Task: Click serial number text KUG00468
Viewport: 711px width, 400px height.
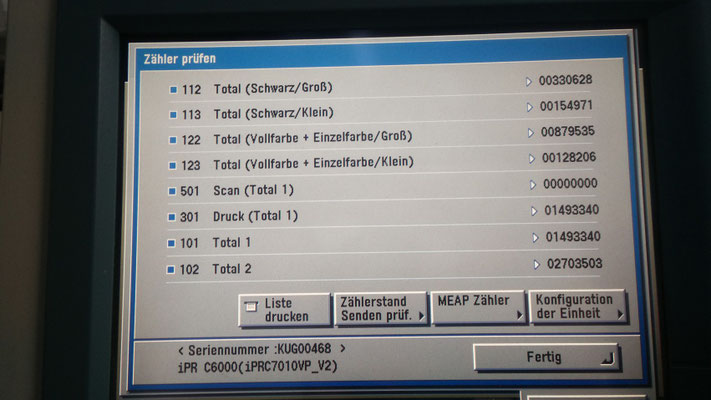Action: click(x=304, y=349)
